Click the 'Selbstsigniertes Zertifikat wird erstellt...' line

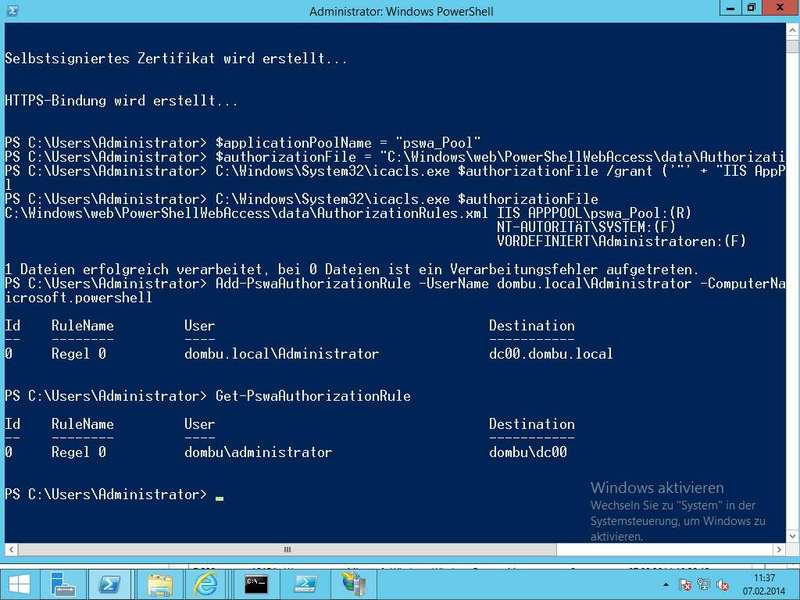tap(176, 58)
